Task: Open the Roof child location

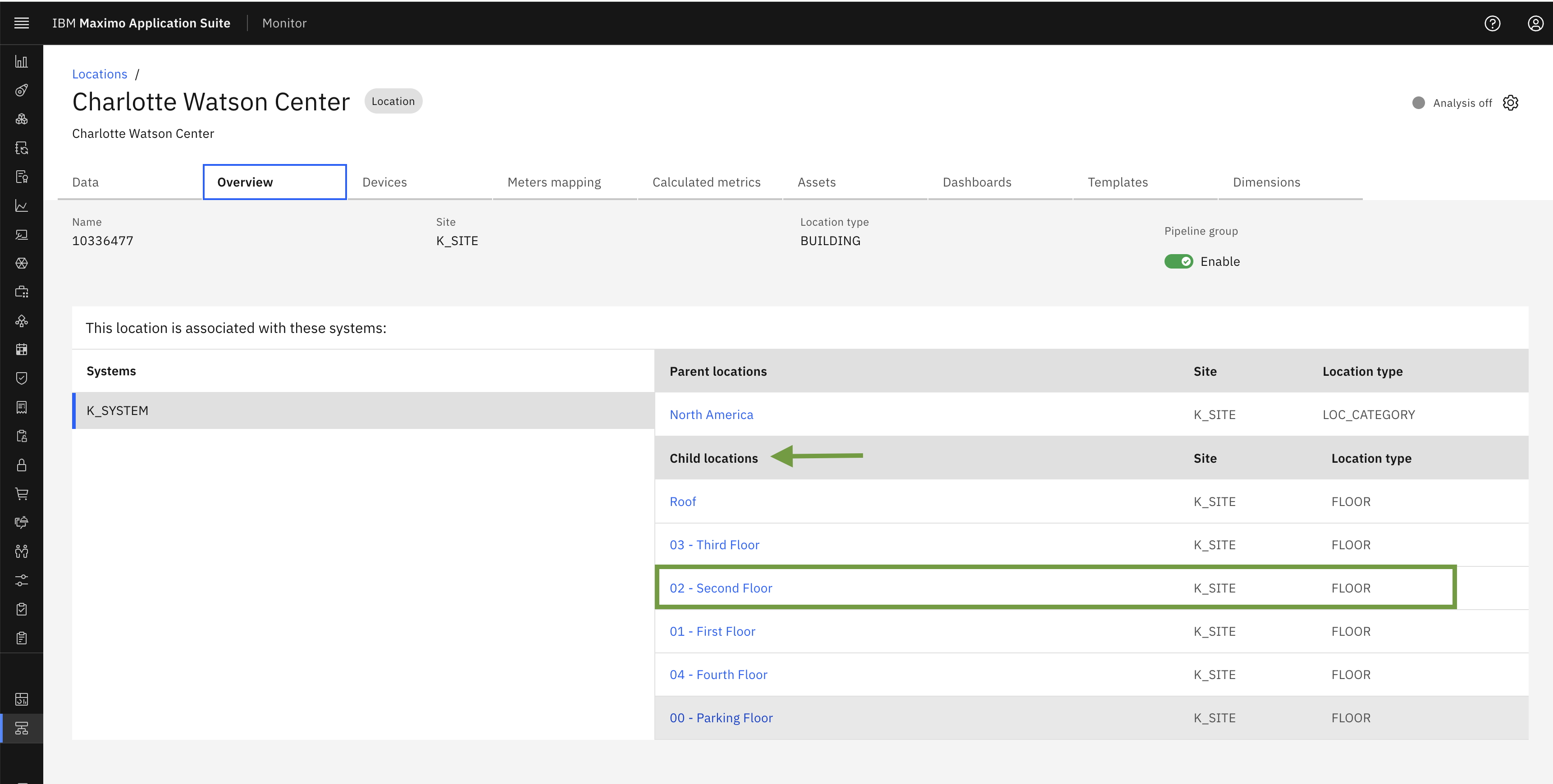Action: [682, 501]
